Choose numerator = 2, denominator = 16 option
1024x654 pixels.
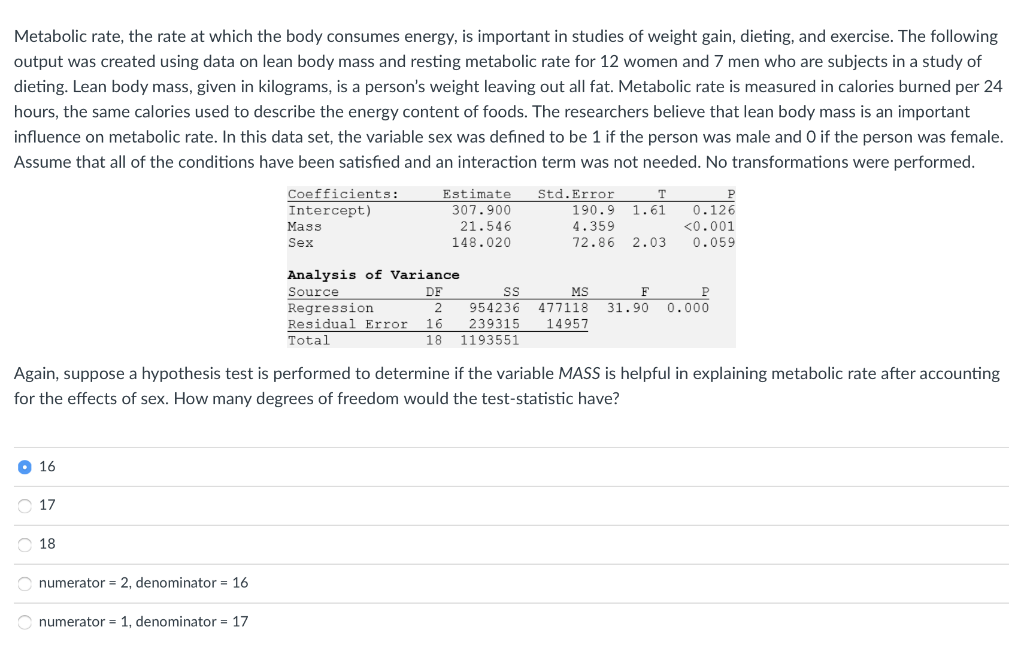coord(24,582)
